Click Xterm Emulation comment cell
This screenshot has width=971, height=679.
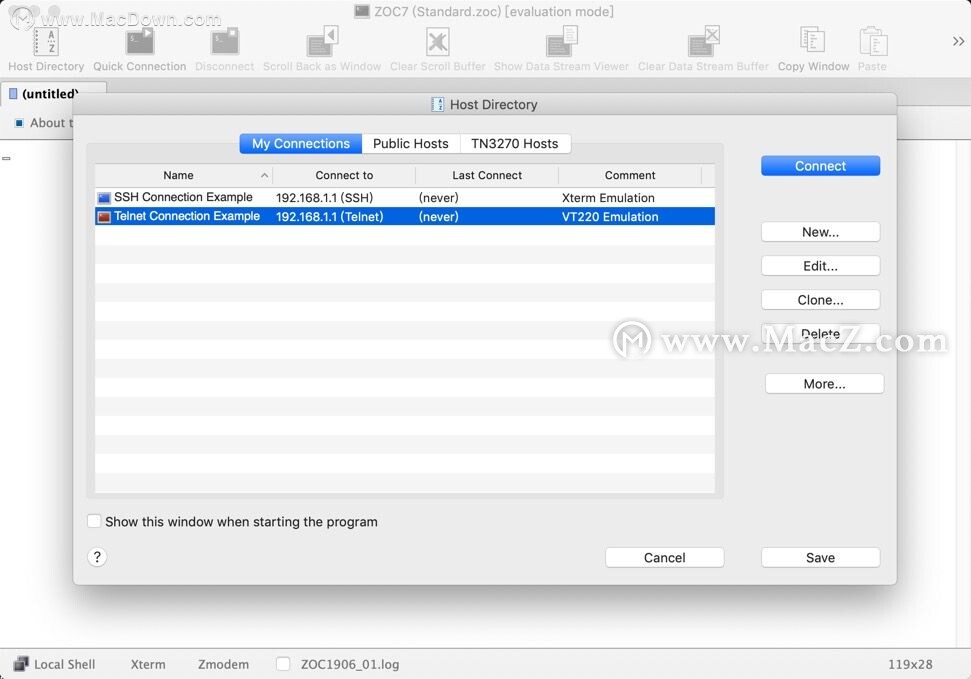click(608, 198)
